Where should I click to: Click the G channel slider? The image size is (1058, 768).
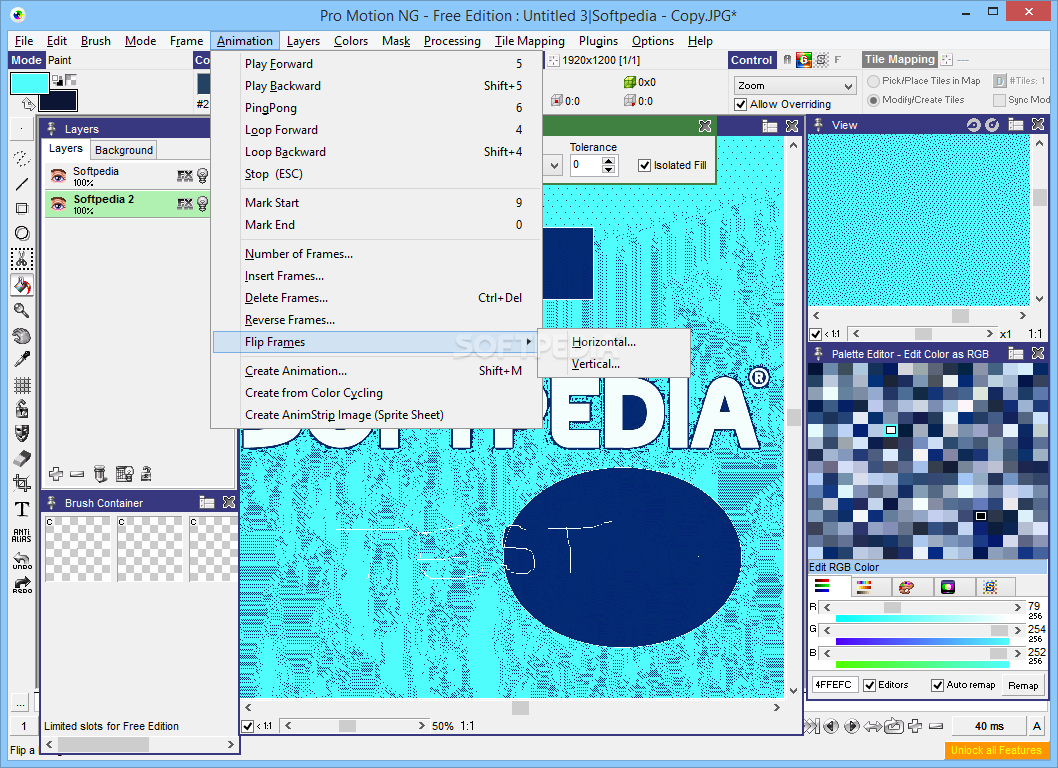pyautogui.click(x=922, y=630)
